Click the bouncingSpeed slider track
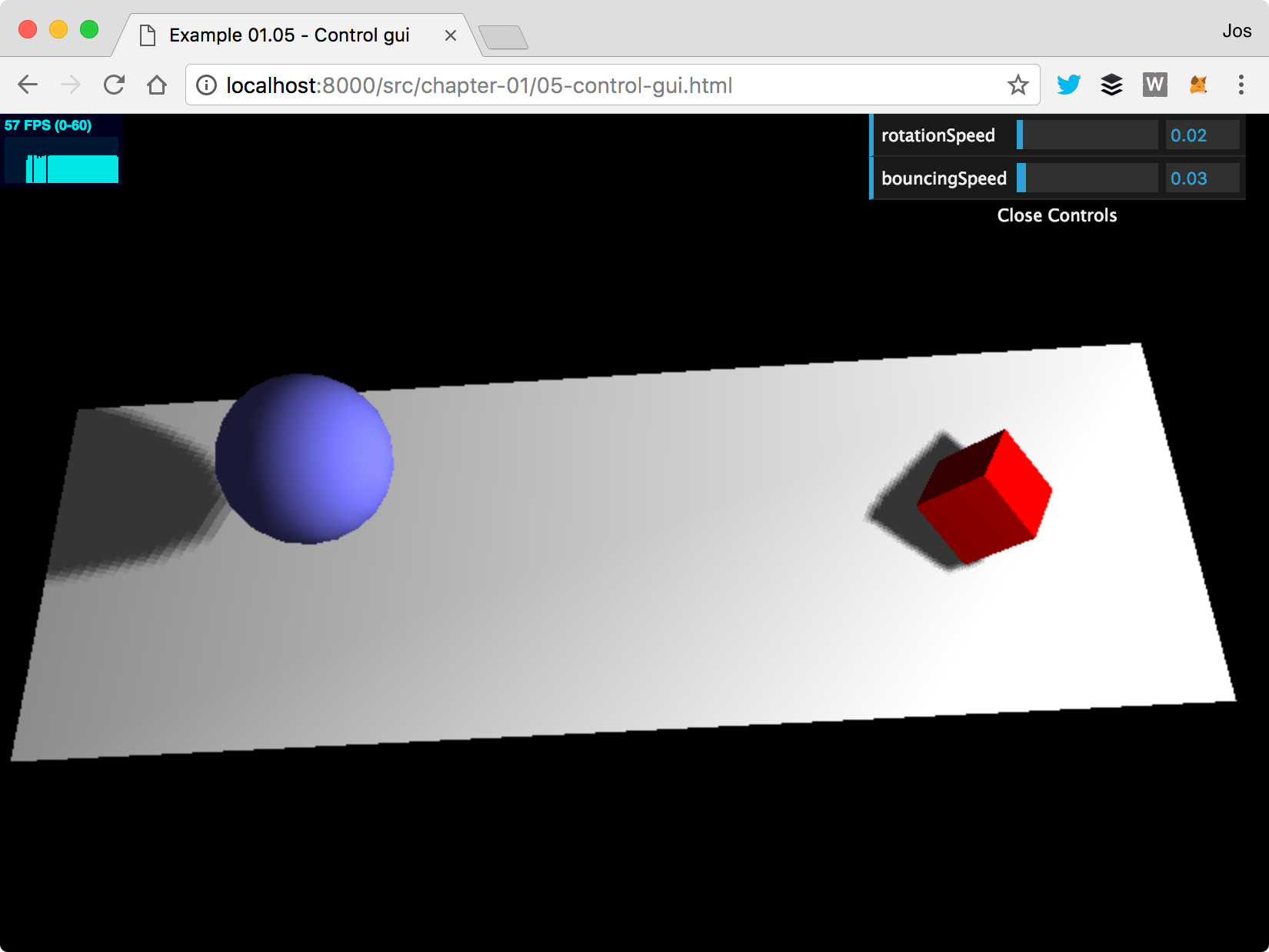The height and width of the screenshot is (952, 1269). (x=1087, y=178)
